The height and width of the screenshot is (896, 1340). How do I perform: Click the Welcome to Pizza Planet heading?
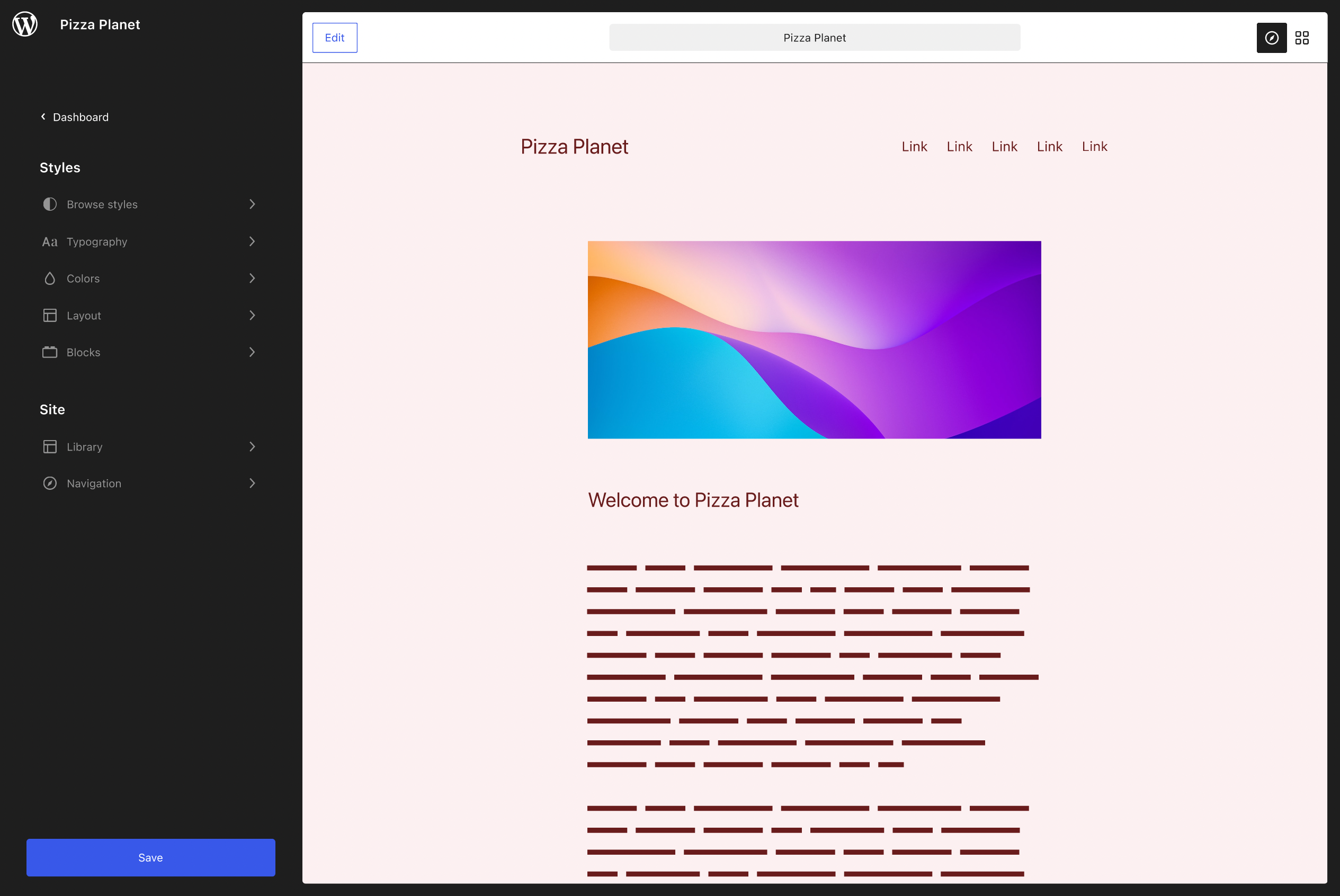point(693,499)
